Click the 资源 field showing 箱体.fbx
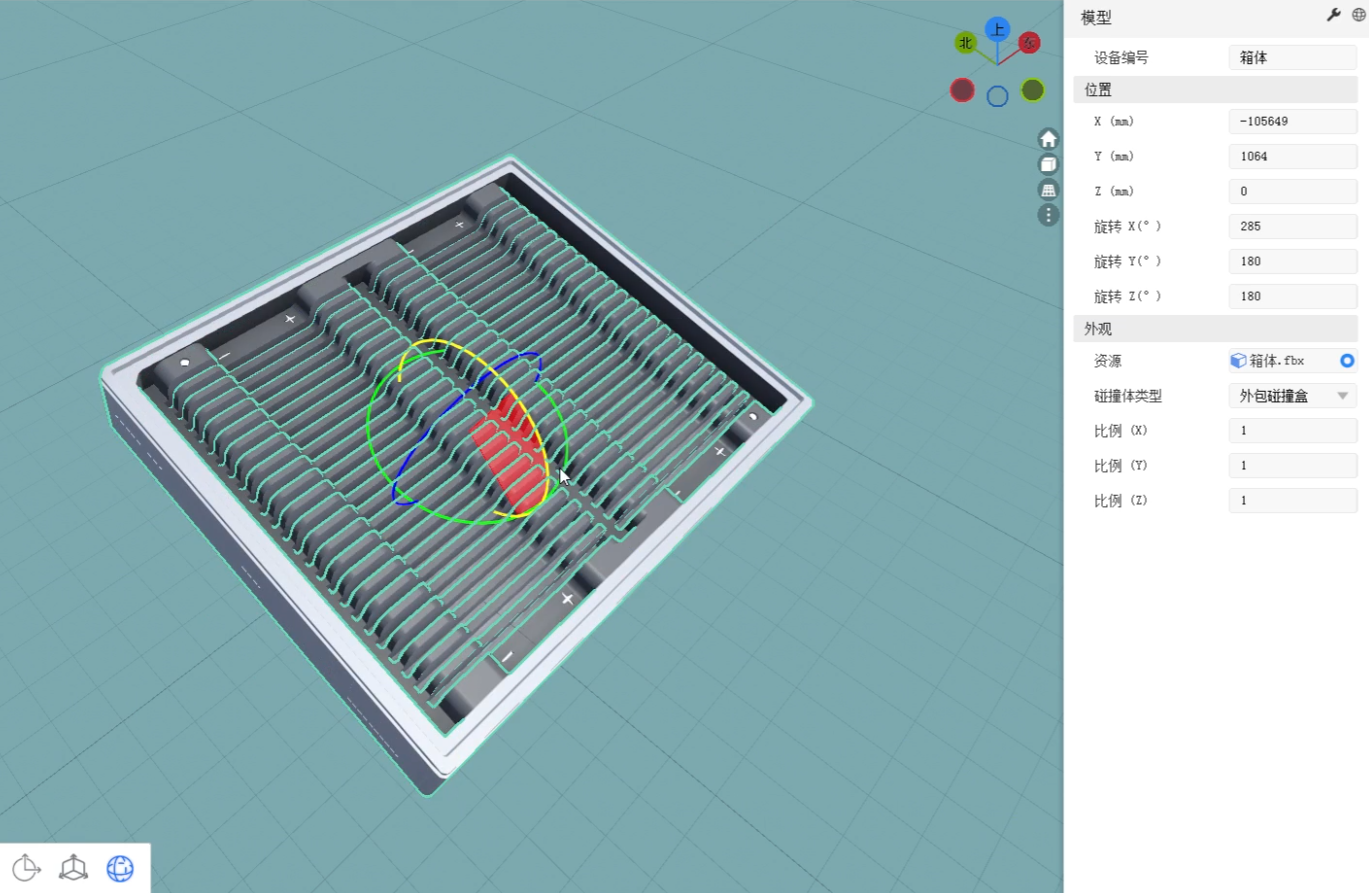Image resolution: width=1369 pixels, height=893 pixels. [x=1293, y=361]
